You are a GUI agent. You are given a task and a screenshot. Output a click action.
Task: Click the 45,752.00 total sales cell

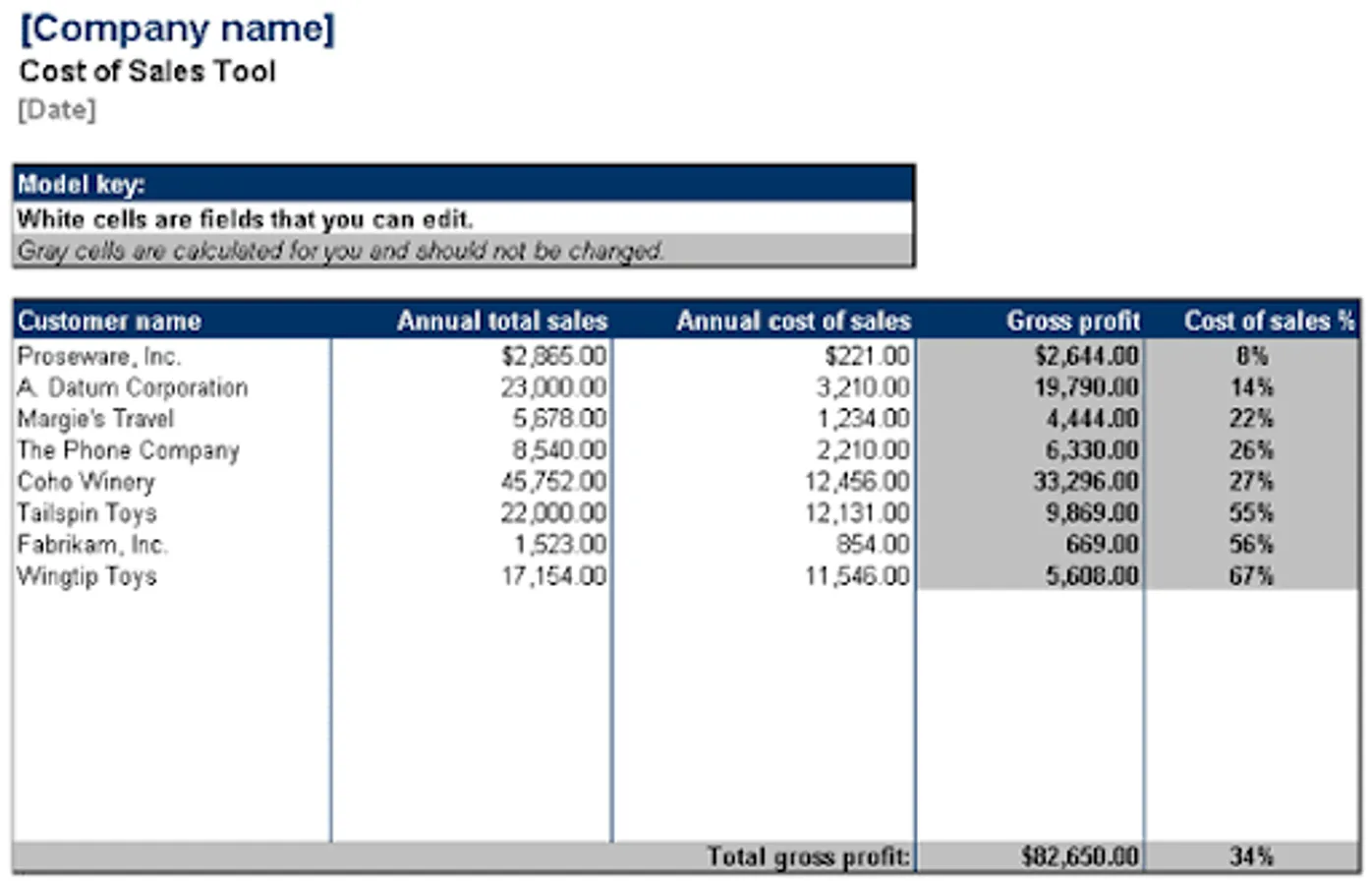472,482
